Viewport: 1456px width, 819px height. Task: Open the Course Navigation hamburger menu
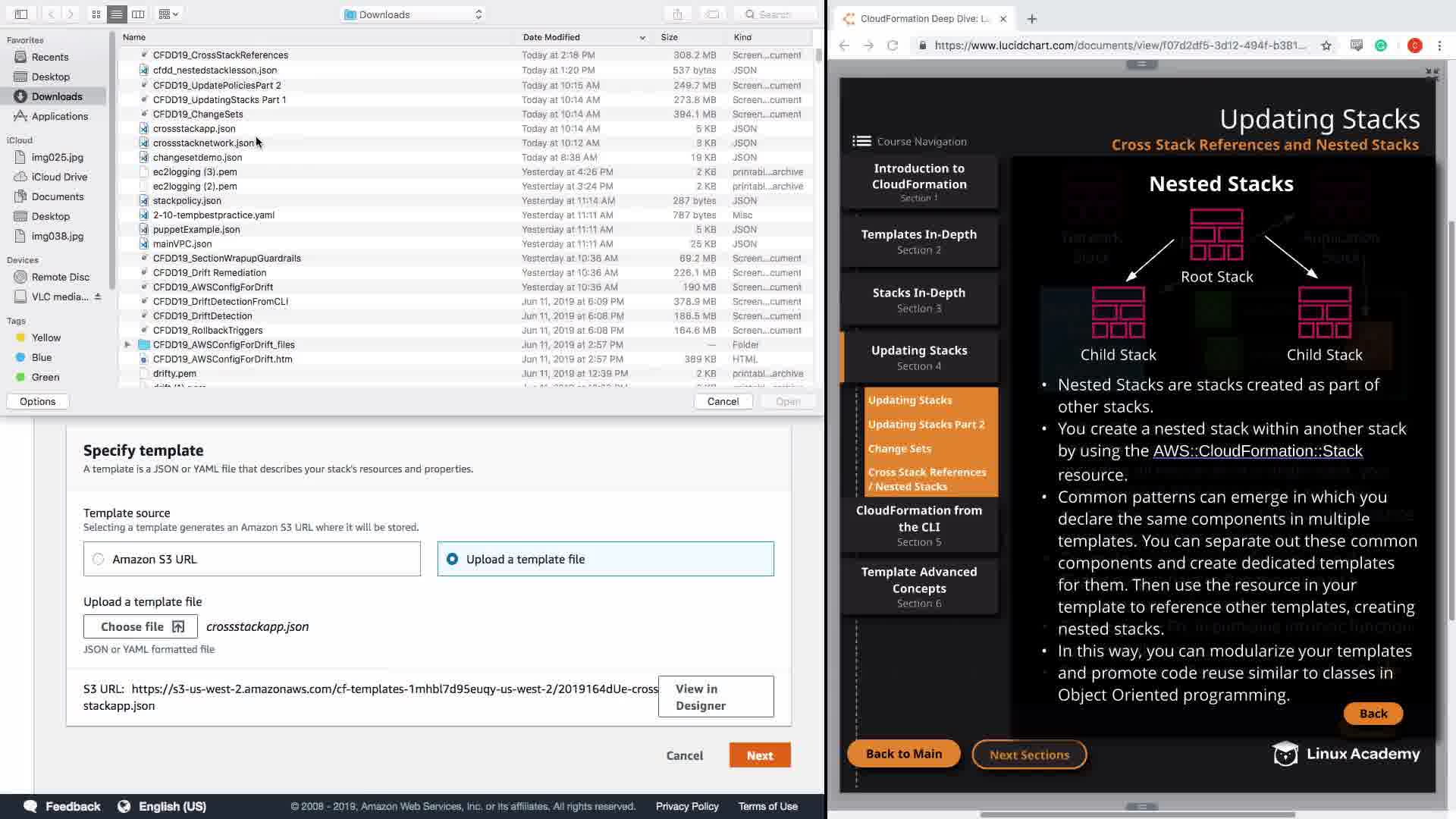pos(861,141)
